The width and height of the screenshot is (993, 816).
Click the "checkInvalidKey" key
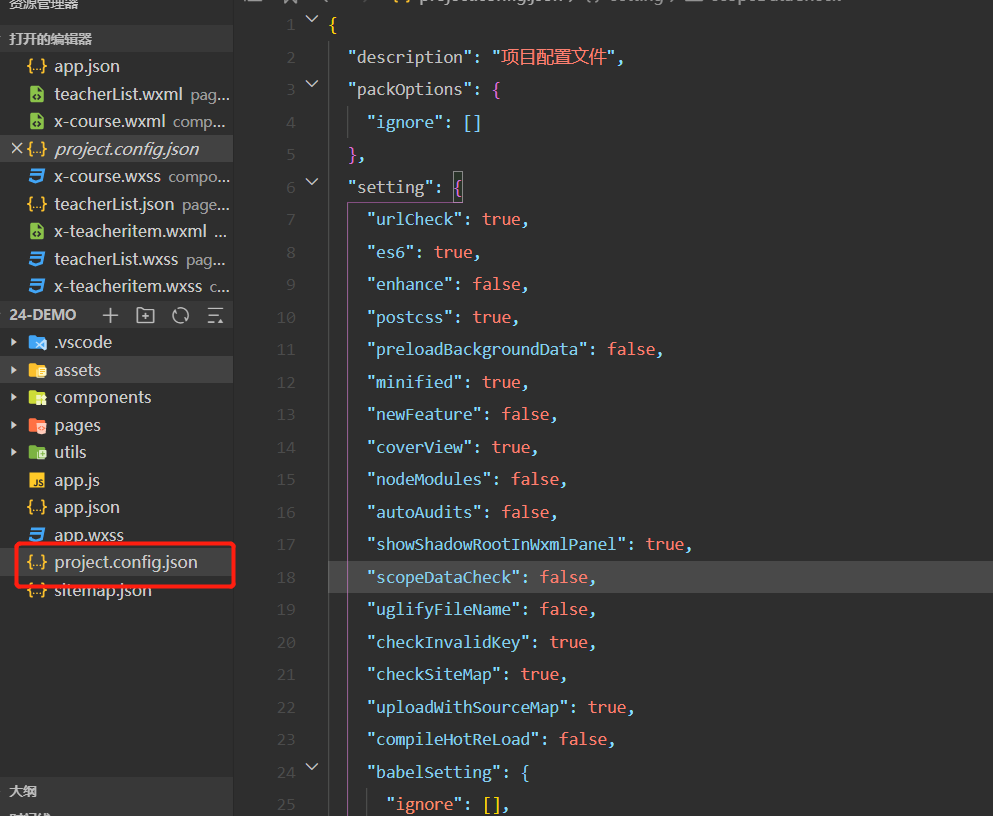(x=448, y=643)
